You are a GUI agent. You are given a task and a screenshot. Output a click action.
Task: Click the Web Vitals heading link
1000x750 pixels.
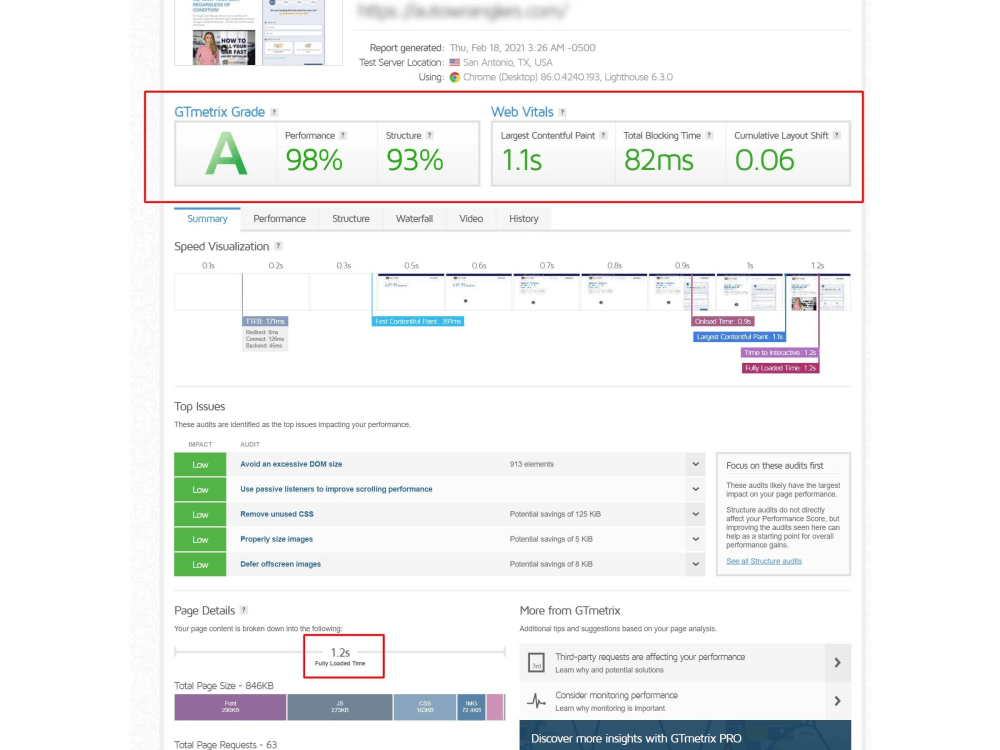click(522, 112)
